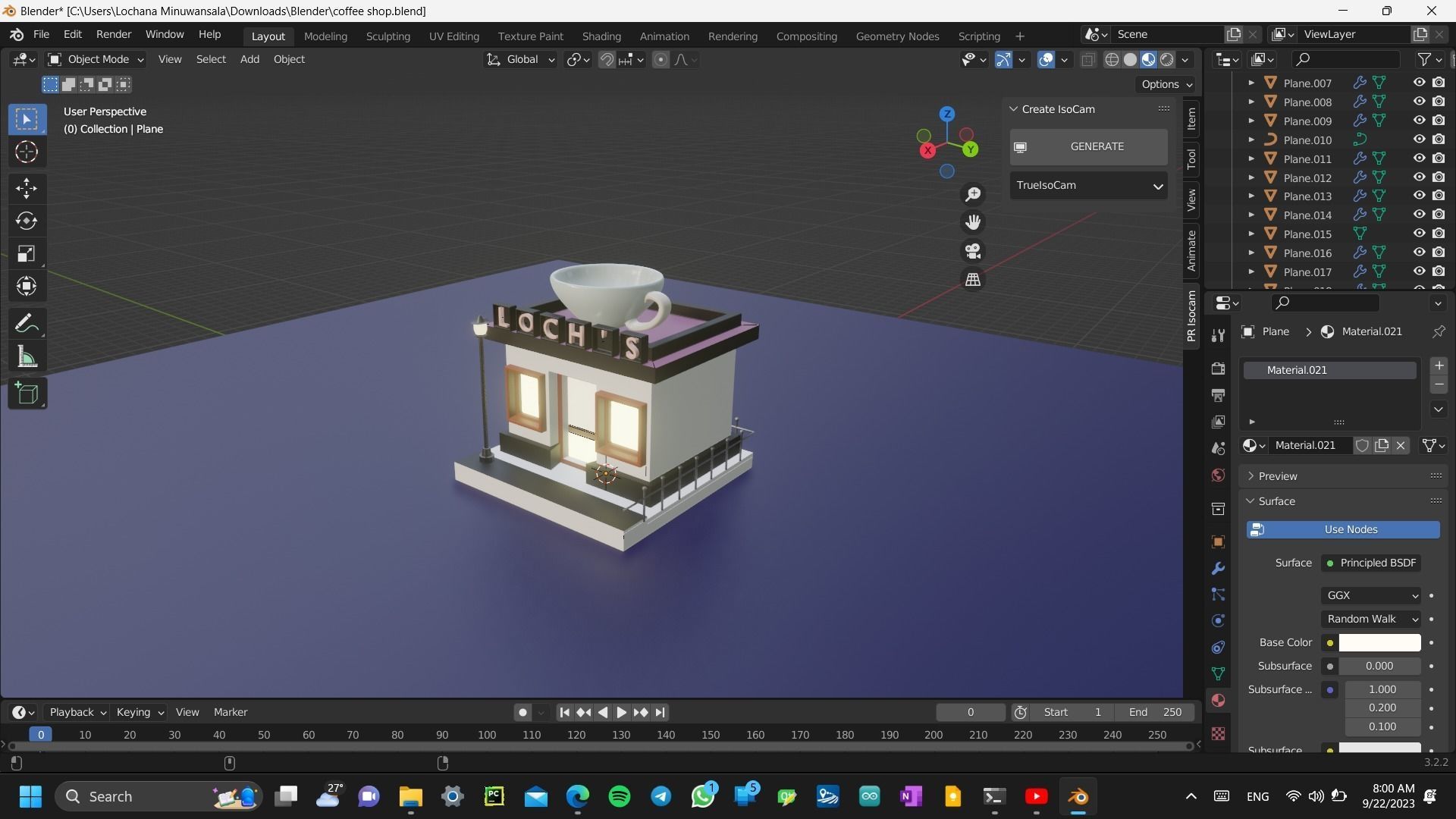Toggle the Use Nodes button
The image size is (1456, 819).
[1343, 529]
